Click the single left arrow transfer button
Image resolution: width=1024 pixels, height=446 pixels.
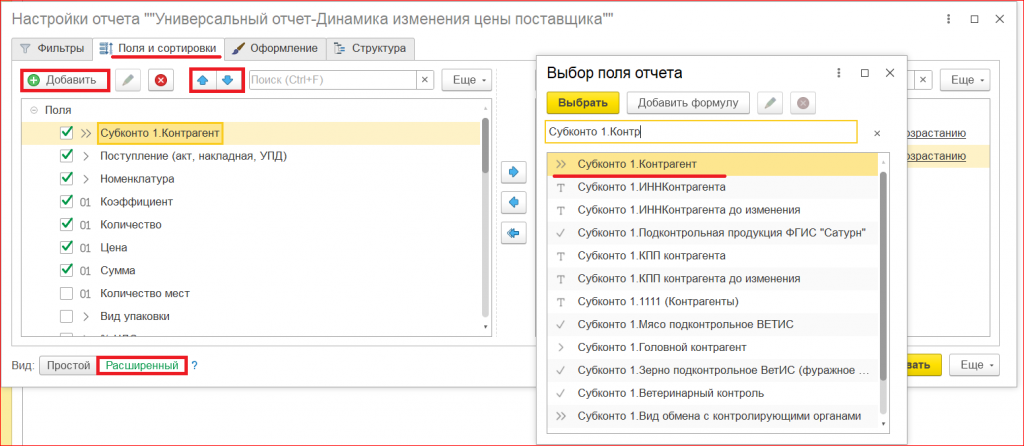(x=513, y=202)
